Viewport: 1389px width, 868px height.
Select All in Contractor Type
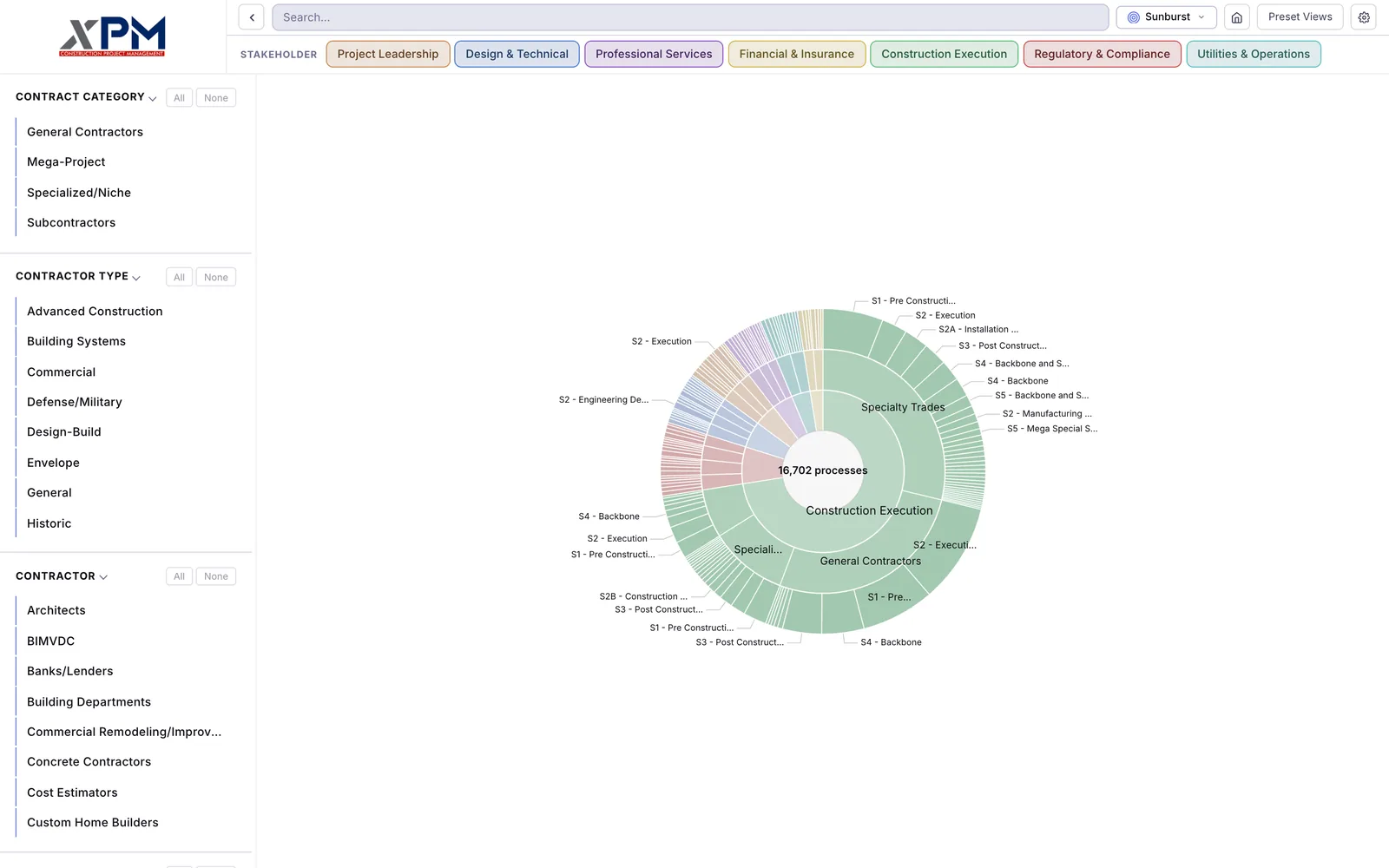coord(179,277)
